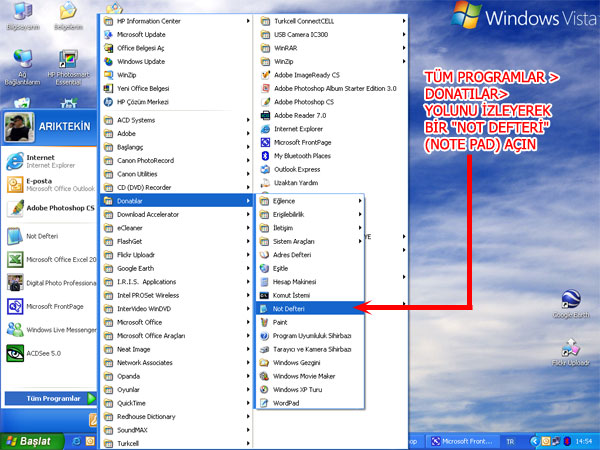Click the TR language indicator

click(x=510, y=442)
